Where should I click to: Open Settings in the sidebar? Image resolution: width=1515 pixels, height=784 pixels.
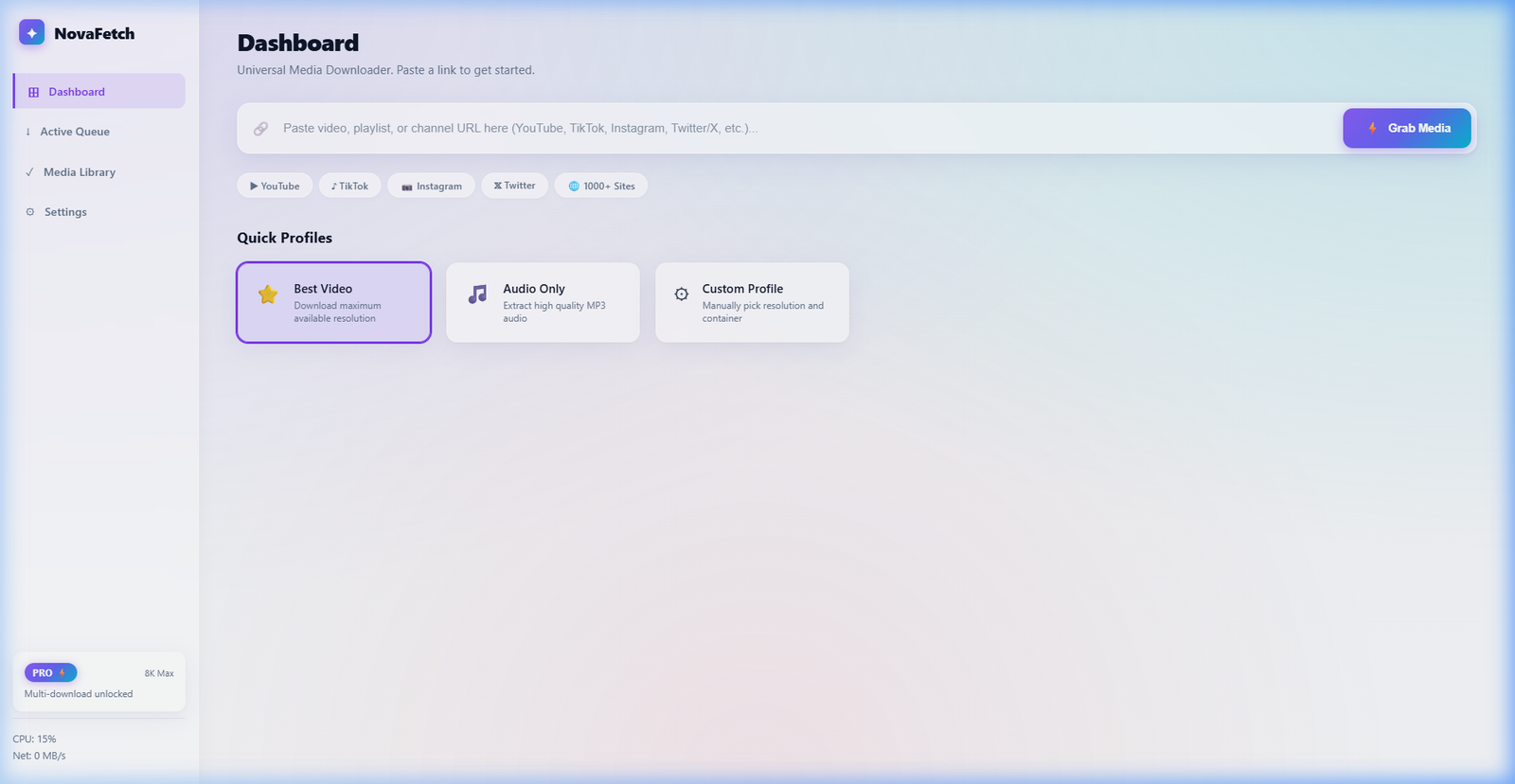point(99,212)
